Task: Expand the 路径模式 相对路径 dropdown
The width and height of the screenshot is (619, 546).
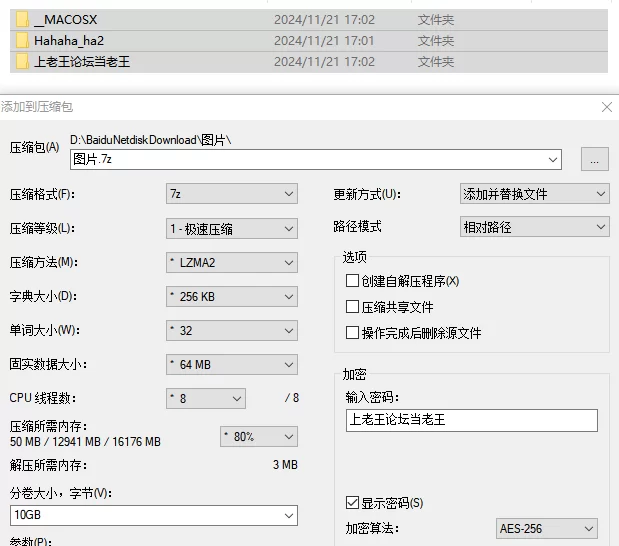Action: pyautogui.click(x=534, y=227)
